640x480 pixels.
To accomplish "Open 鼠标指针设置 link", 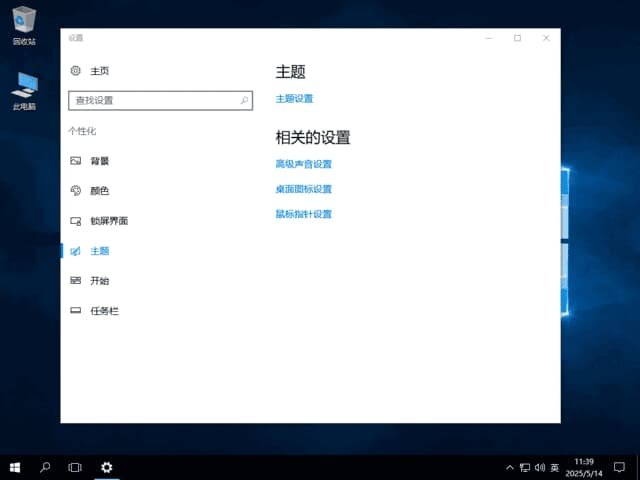I will [303, 214].
